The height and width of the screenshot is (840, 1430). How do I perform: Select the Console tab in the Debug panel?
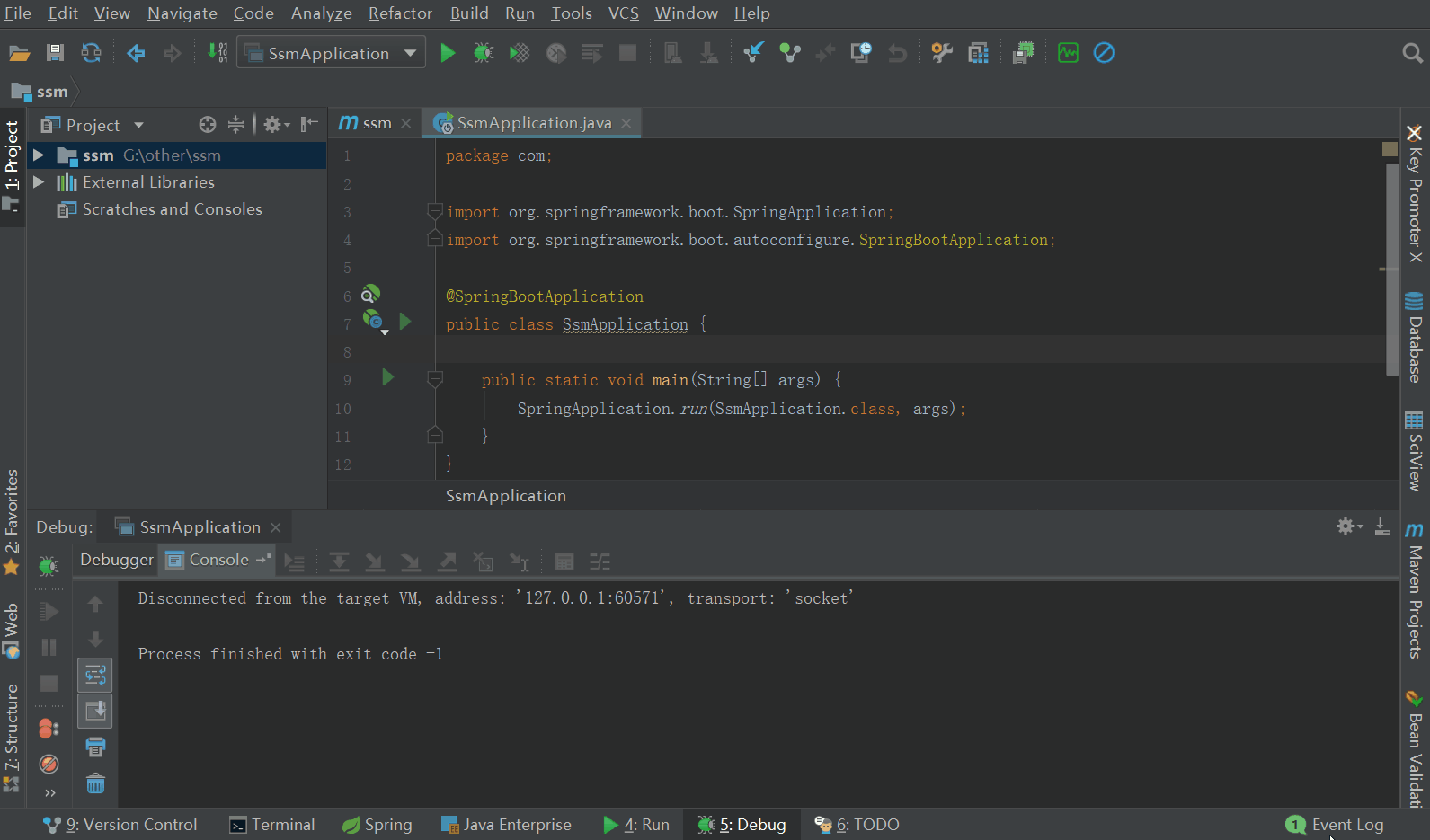(x=218, y=560)
